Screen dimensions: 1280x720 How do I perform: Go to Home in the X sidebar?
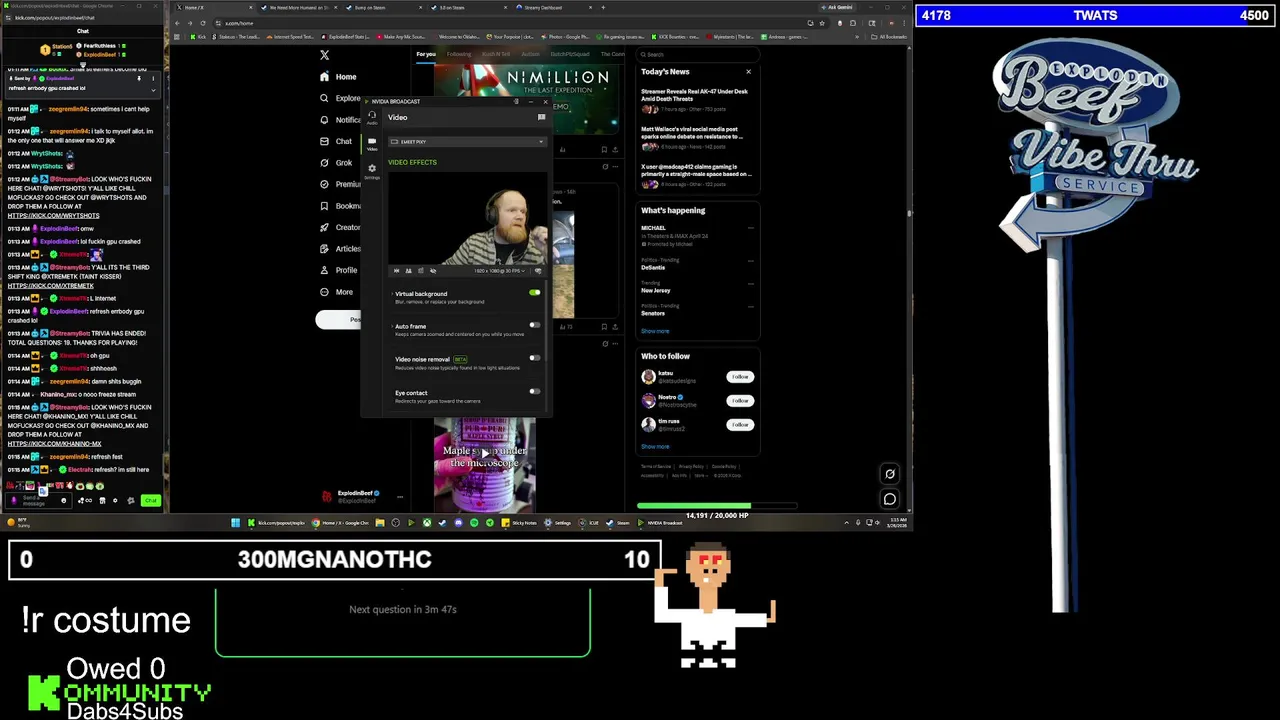pyautogui.click(x=337, y=77)
